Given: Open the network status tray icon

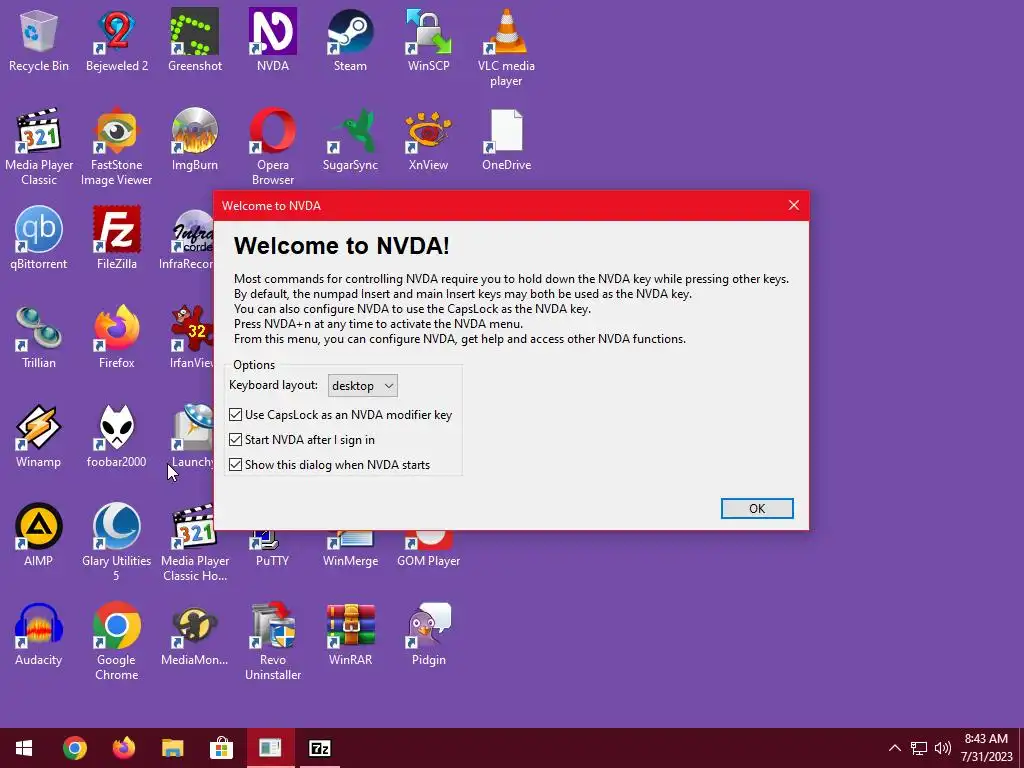Looking at the screenshot, I should tap(919, 748).
